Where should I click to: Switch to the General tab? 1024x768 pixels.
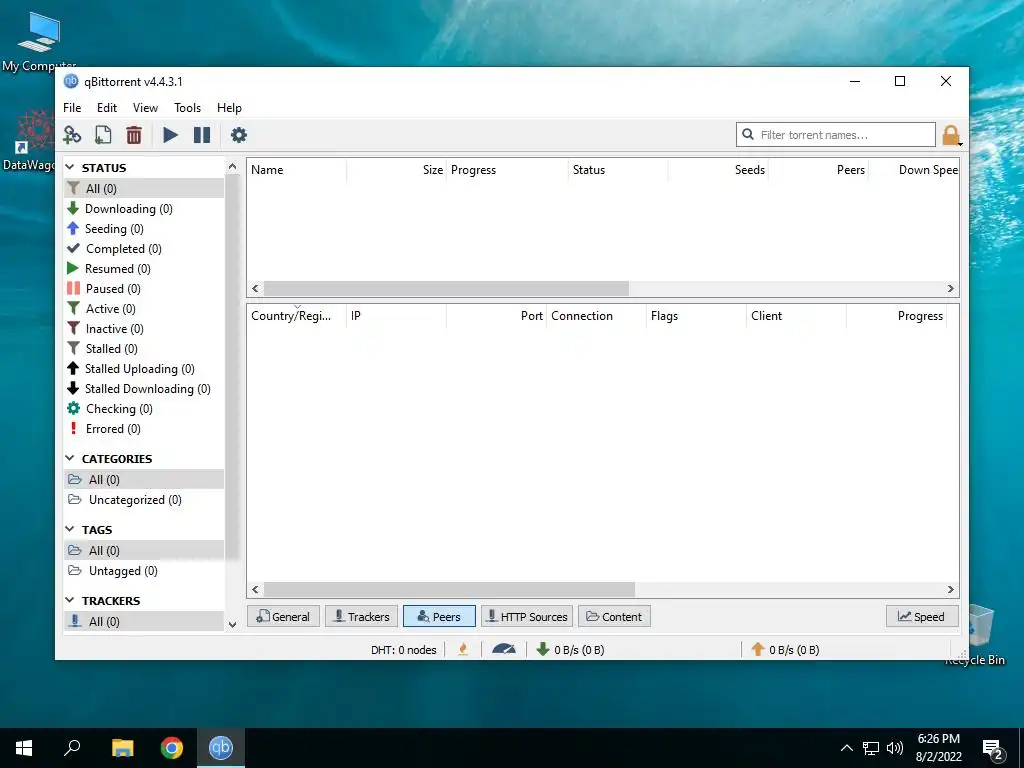(x=283, y=616)
